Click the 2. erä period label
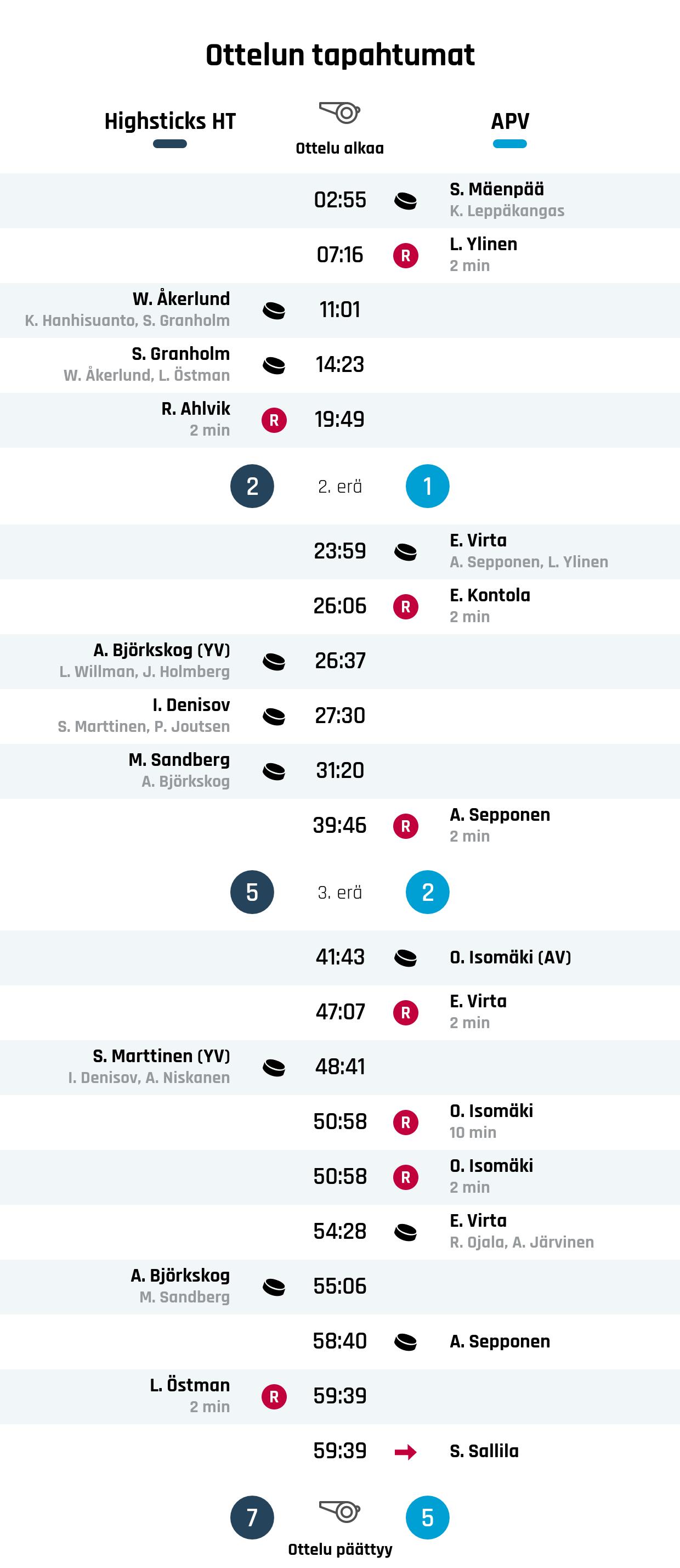The width and height of the screenshot is (680, 1568). (340, 486)
